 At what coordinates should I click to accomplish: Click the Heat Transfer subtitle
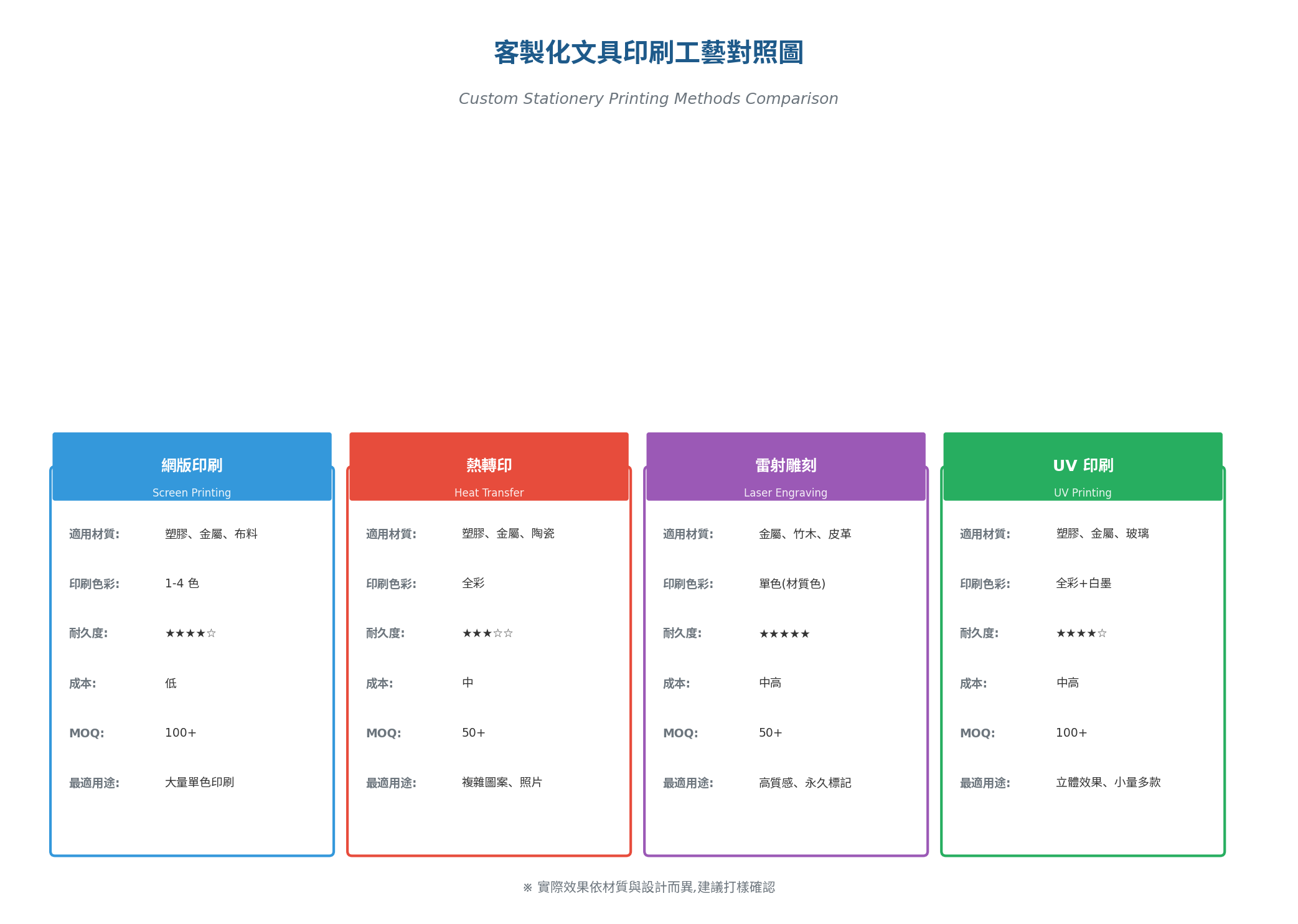click(489, 493)
